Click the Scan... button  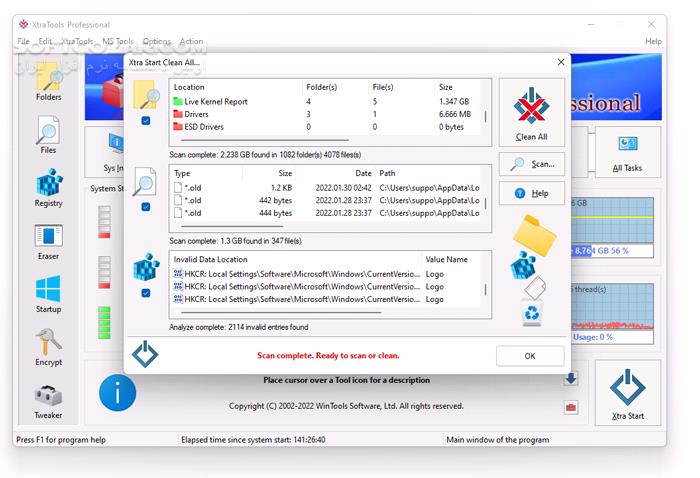(532, 164)
